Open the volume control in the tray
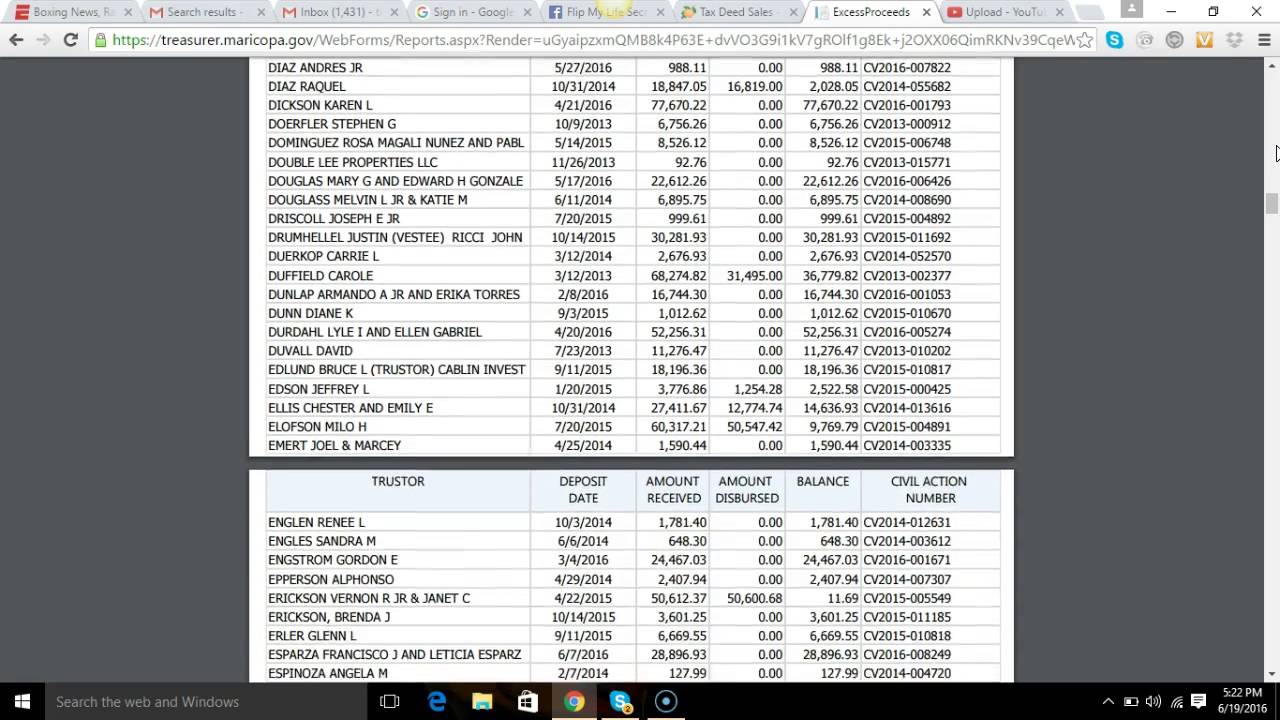This screenshot has height=720, width=1280. 1153,702
